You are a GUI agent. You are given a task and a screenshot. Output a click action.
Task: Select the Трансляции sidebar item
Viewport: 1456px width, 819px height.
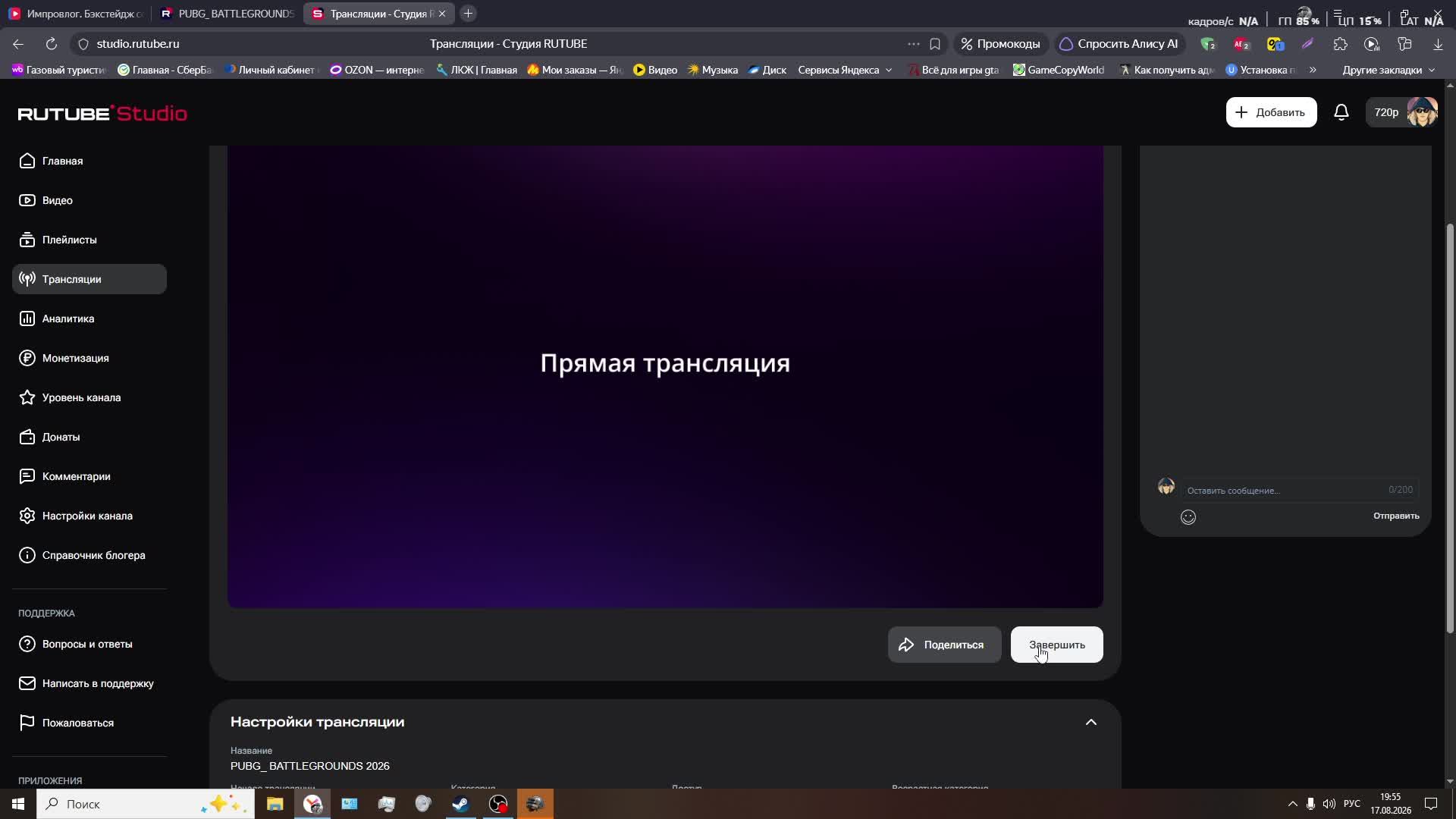[x=89, y=279]
